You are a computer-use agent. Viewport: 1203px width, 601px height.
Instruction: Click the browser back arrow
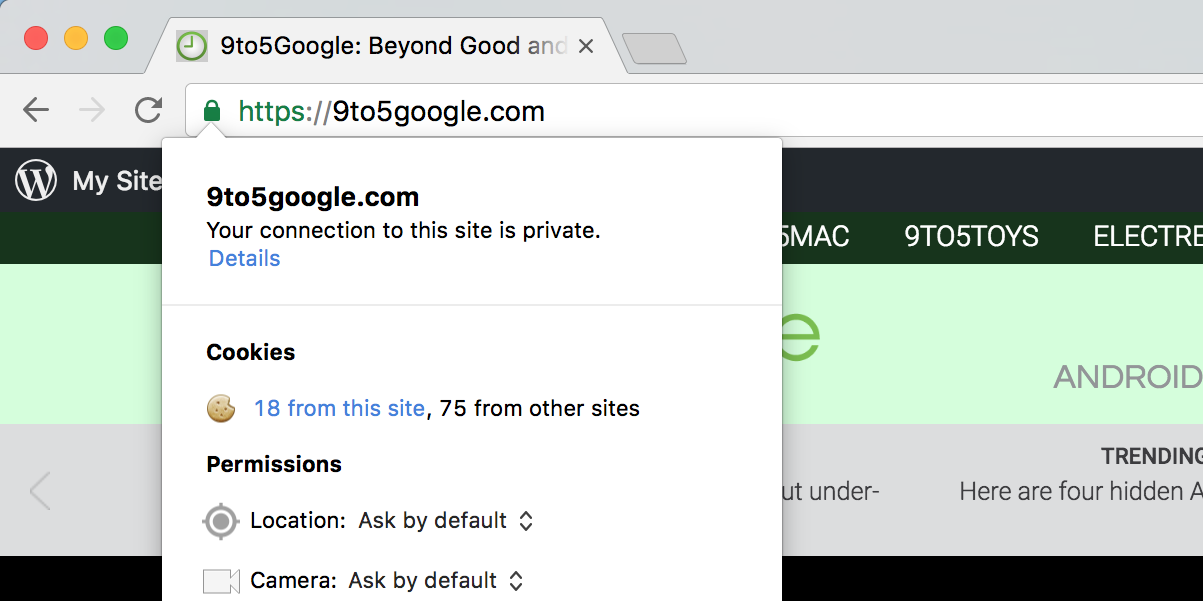36,110
